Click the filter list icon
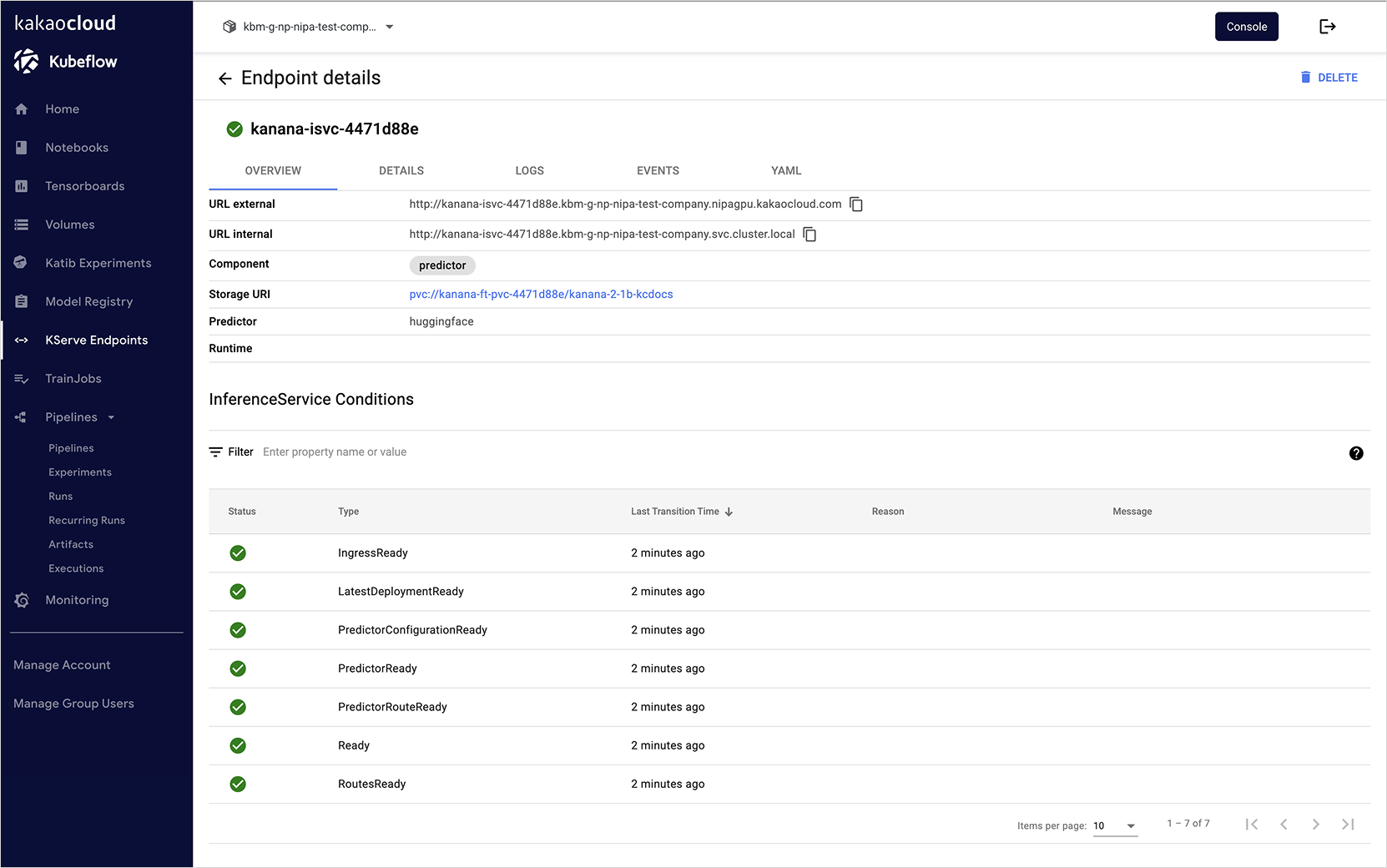This screenshot has width=1387, height=868. click(216, 452)
